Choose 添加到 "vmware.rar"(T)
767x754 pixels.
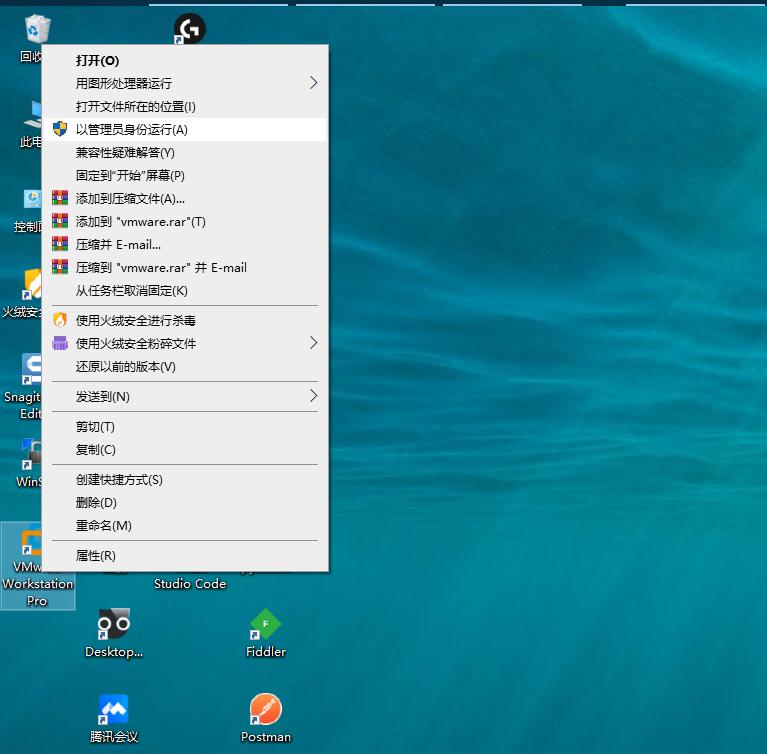coord(185,221)
